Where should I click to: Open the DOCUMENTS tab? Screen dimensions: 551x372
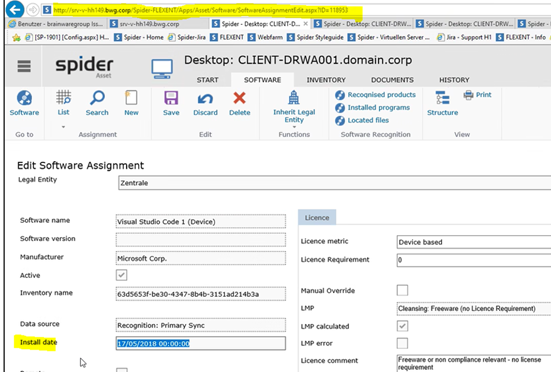pyautogui.click(x=392, y=80)
